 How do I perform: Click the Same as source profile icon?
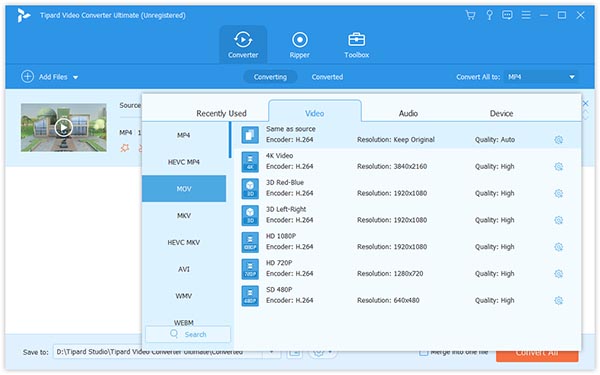pos(250,135)
